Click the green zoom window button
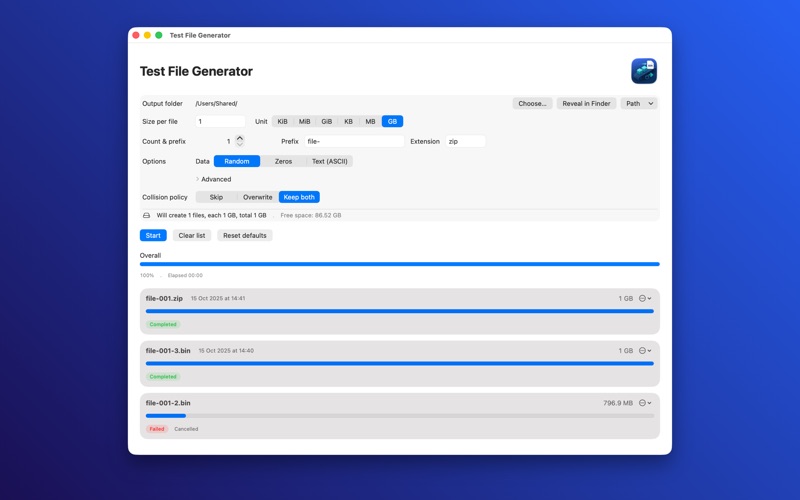800x500 pixels. coord(159,35)
